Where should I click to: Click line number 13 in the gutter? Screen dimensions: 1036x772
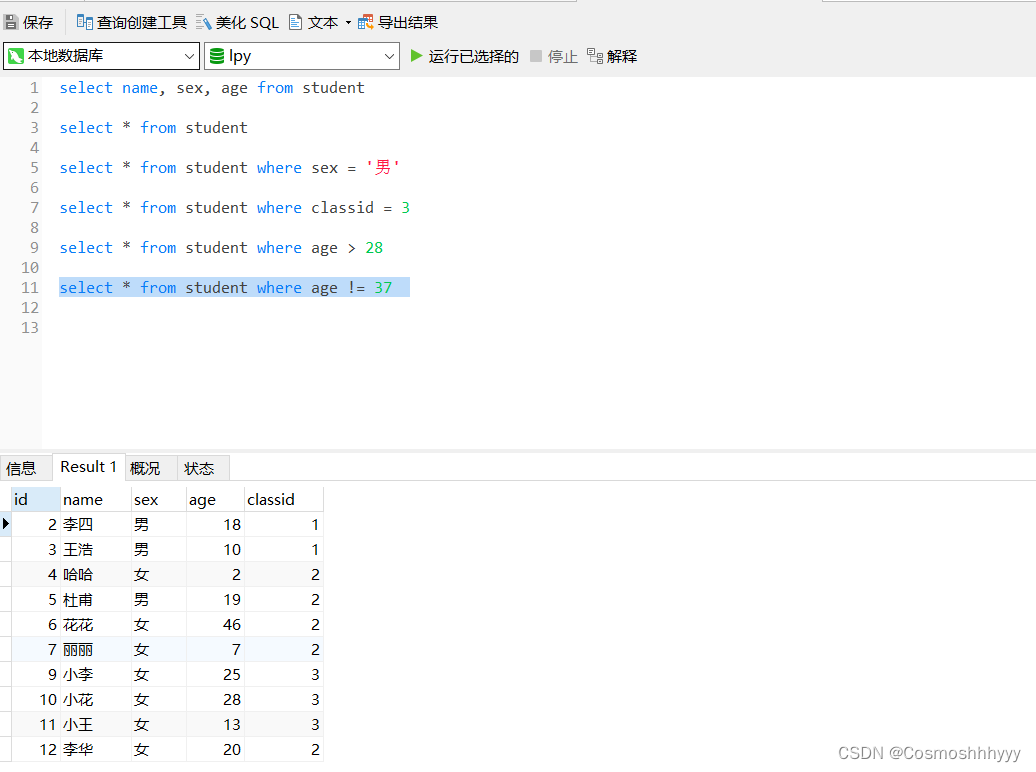coord(30,328)
